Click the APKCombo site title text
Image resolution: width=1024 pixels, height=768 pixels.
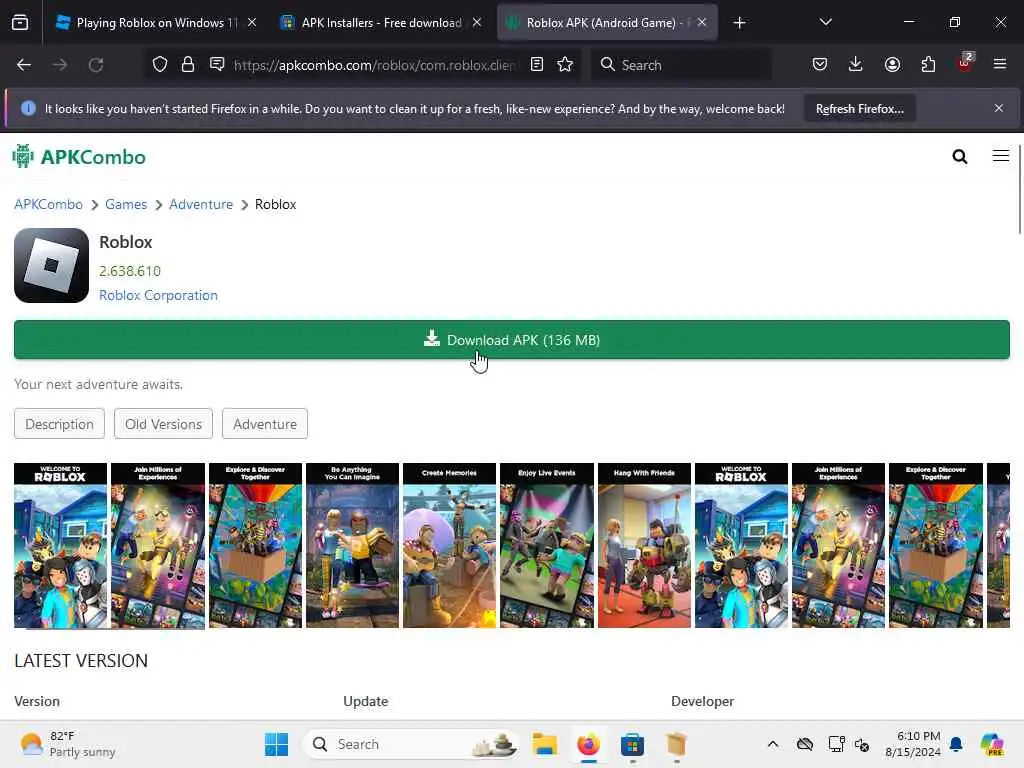pyautogui.click(x=93, y=157)
